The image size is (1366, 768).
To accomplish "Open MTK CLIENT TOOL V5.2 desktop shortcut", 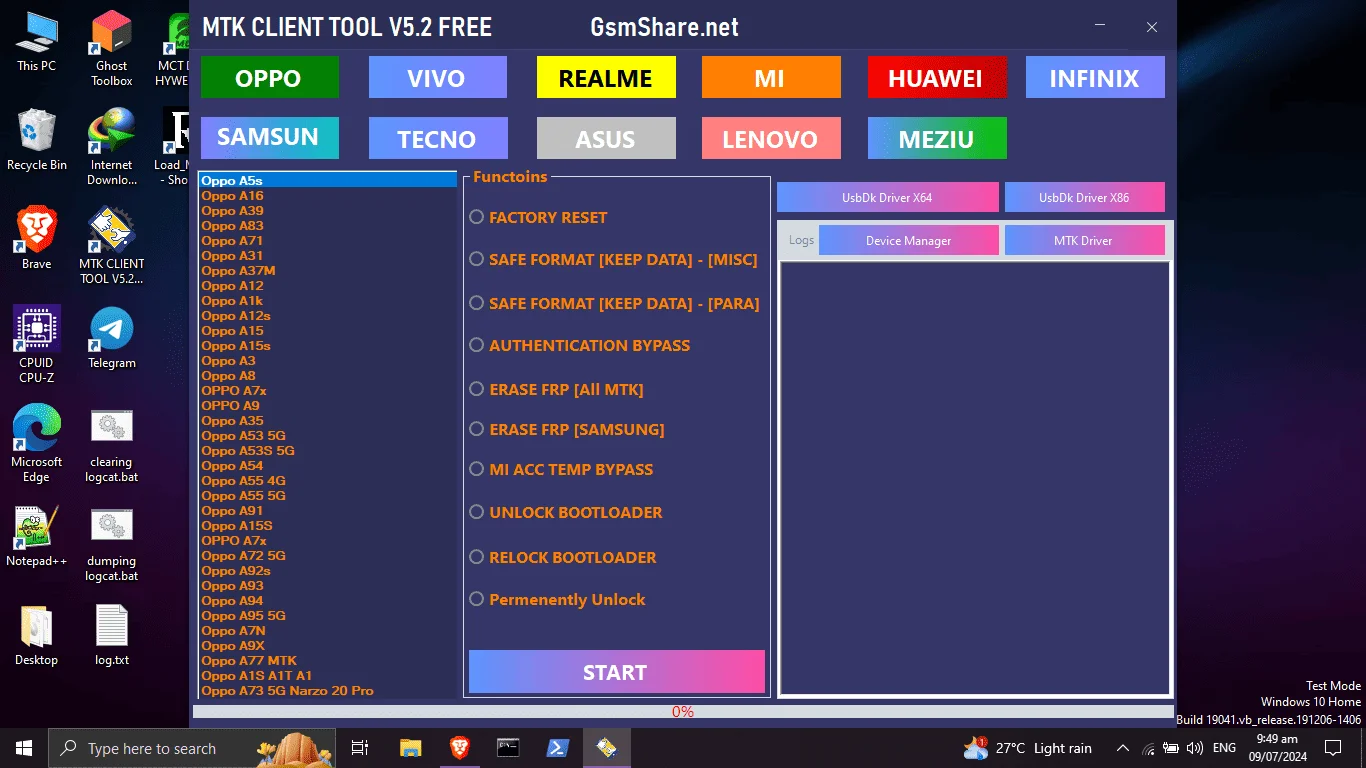I will pyautogui.click(x=111, y=246).
